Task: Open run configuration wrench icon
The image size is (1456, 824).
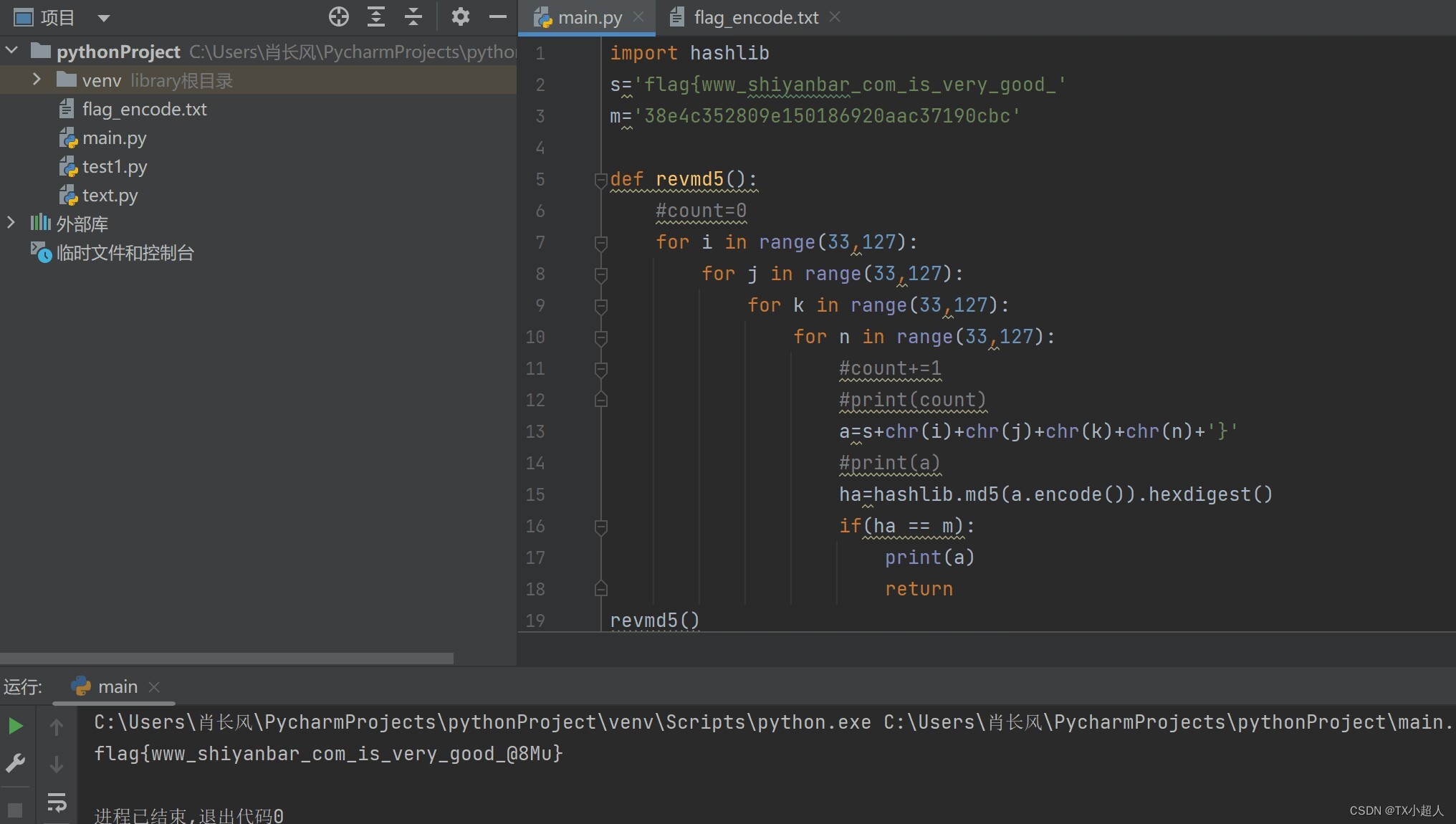Action: coord(15,764)
